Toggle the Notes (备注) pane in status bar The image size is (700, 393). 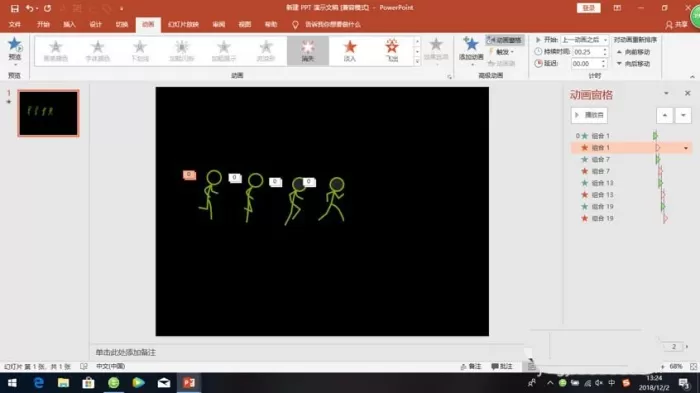(x=471, y=366)
